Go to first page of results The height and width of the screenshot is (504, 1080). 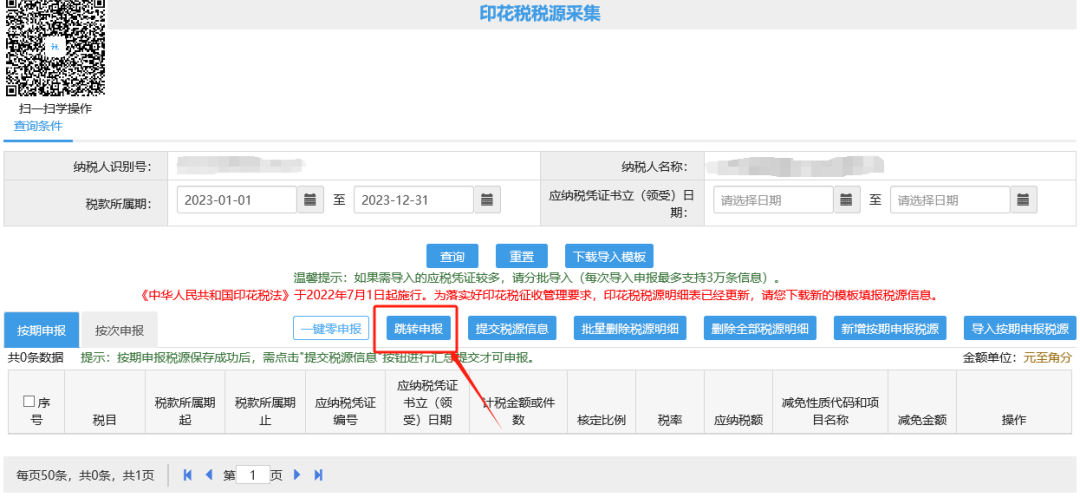[x=188, y=475]
